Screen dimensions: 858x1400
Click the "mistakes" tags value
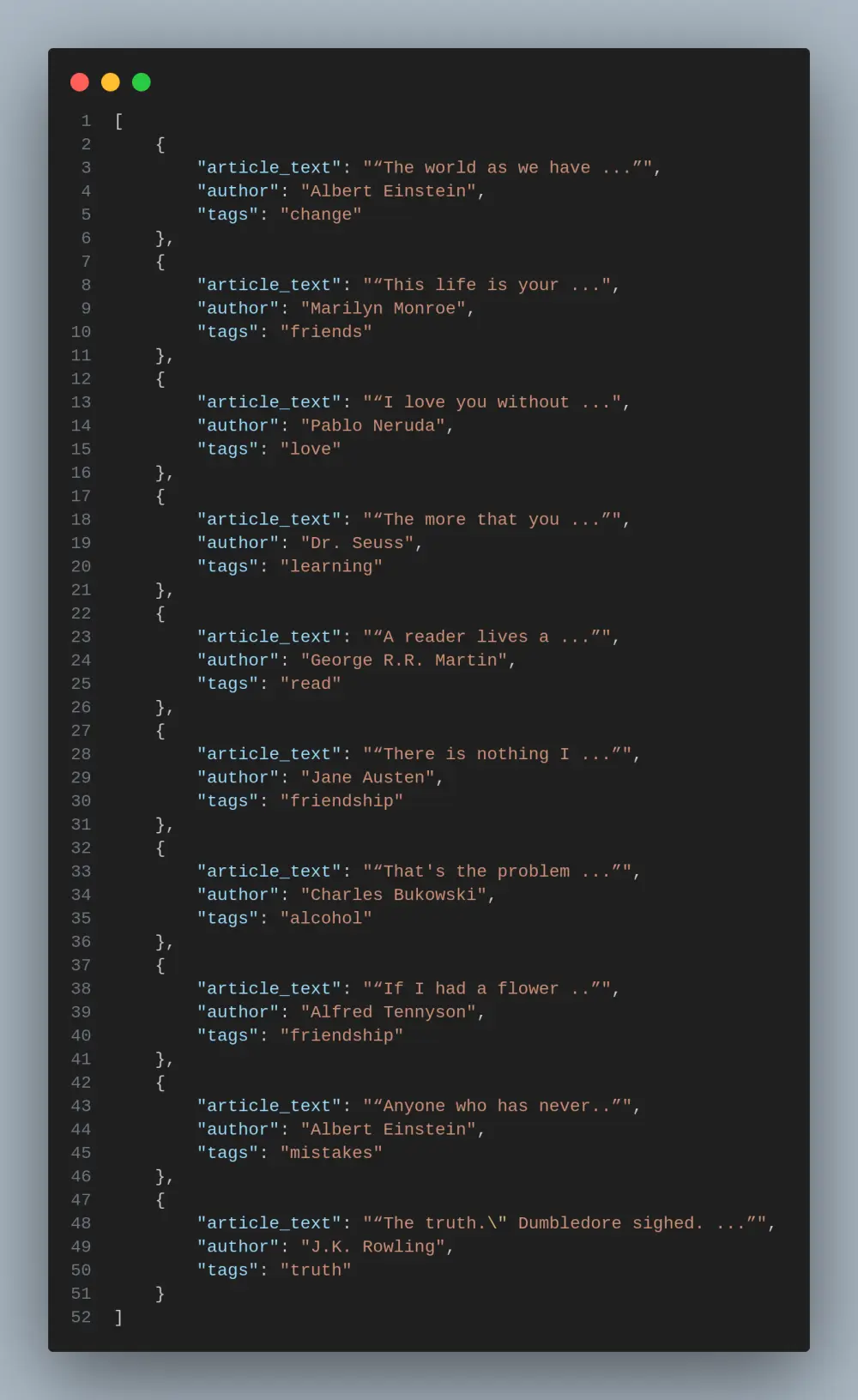(x=331, y=1153)
